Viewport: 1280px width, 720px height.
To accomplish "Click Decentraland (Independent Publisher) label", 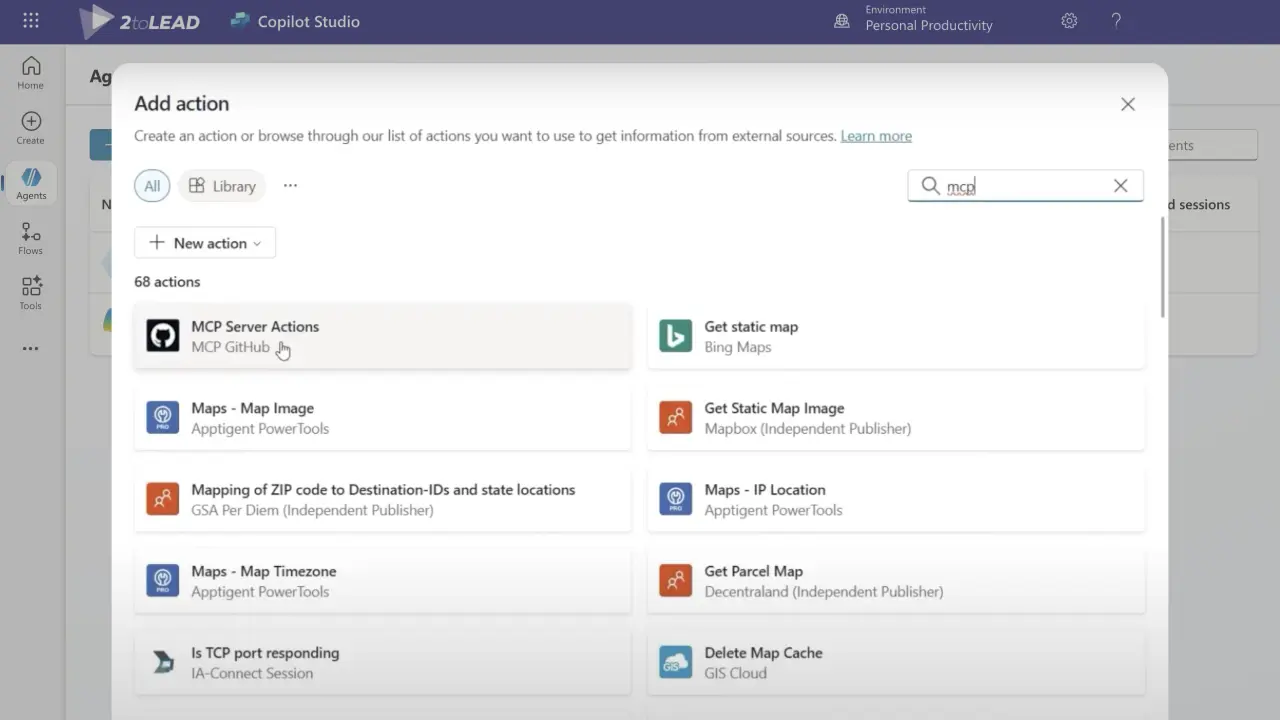I will coord(824,591).
